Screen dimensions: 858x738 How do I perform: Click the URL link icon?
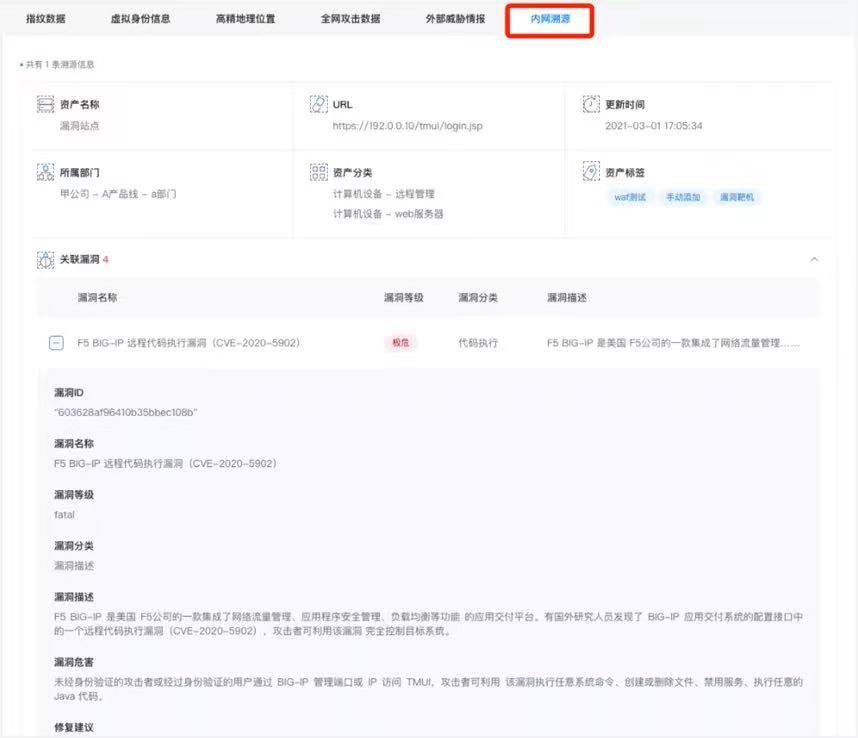318,104
